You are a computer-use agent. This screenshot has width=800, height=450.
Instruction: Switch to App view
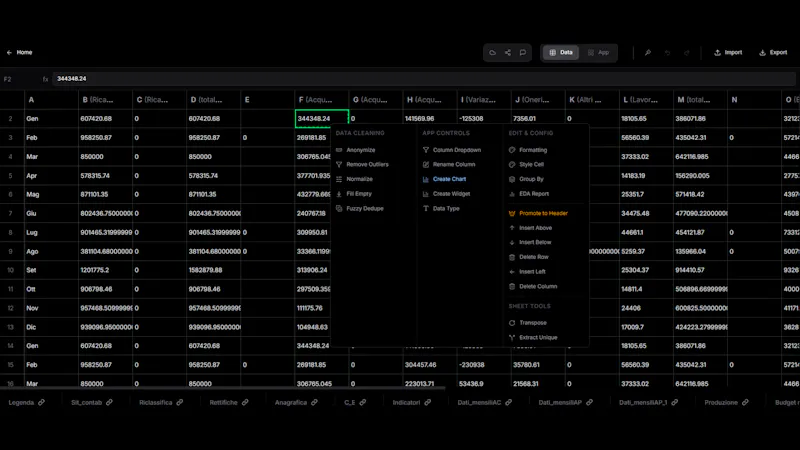pyautogui.click(x=598, y=53)
